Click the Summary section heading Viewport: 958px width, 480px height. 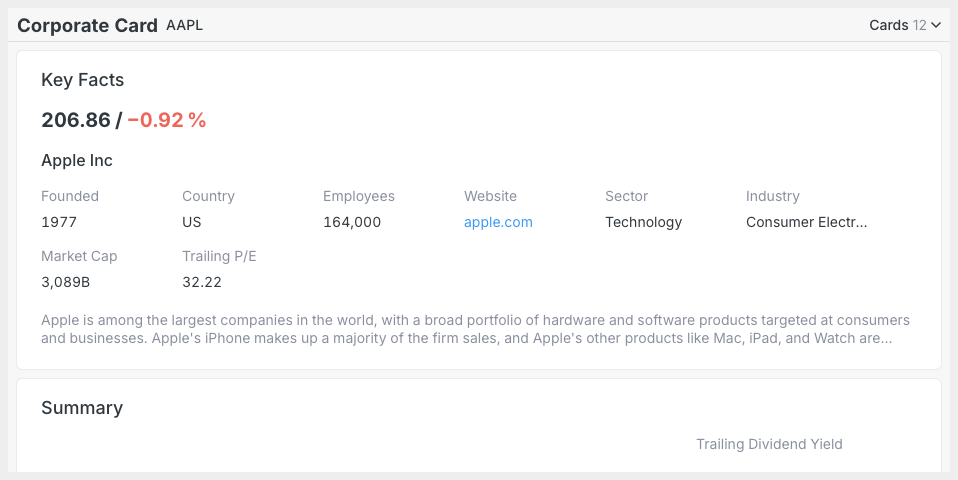point(82,408)
